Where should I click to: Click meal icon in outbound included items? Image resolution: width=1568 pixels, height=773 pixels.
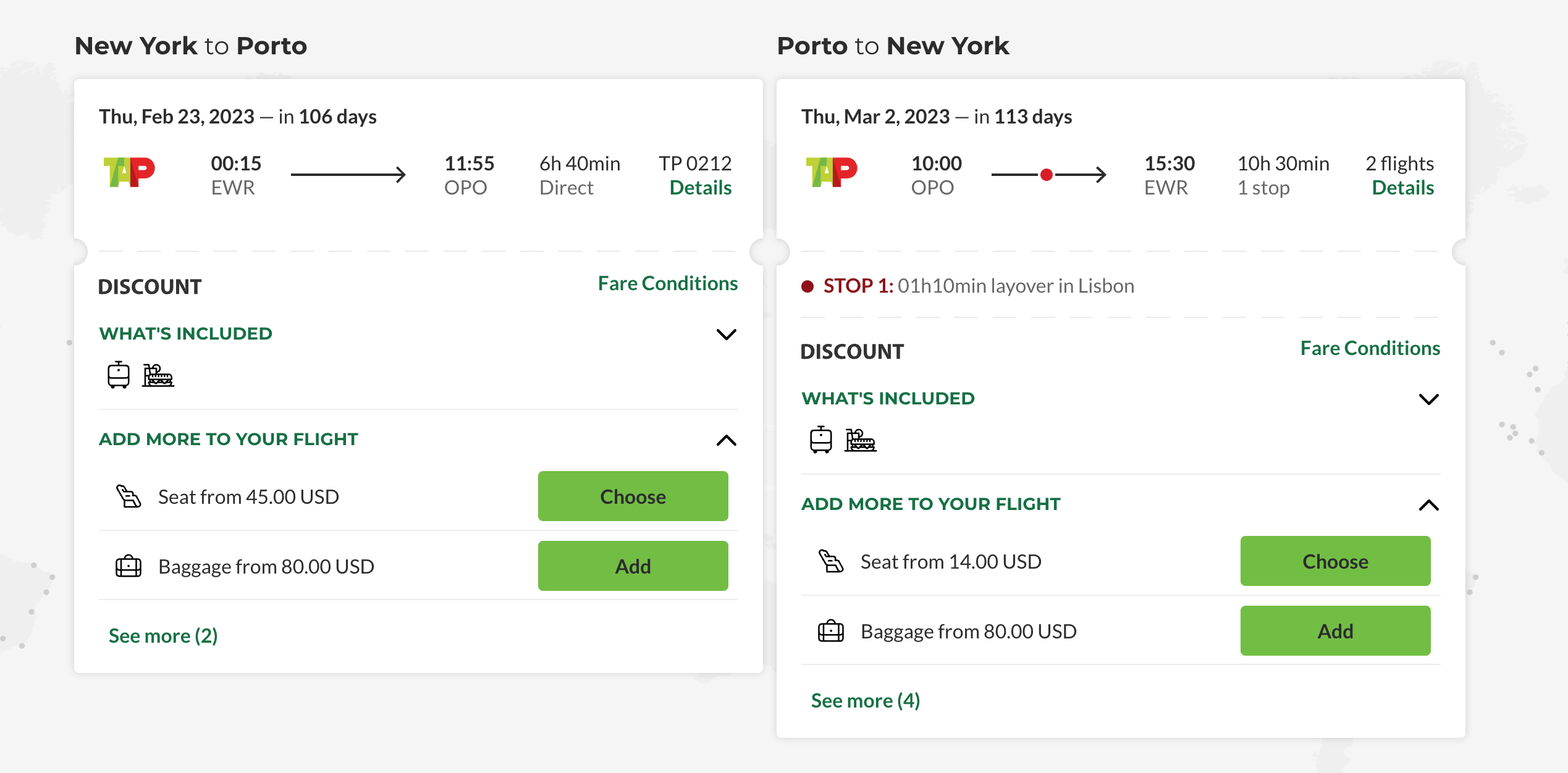click(158, 375)
